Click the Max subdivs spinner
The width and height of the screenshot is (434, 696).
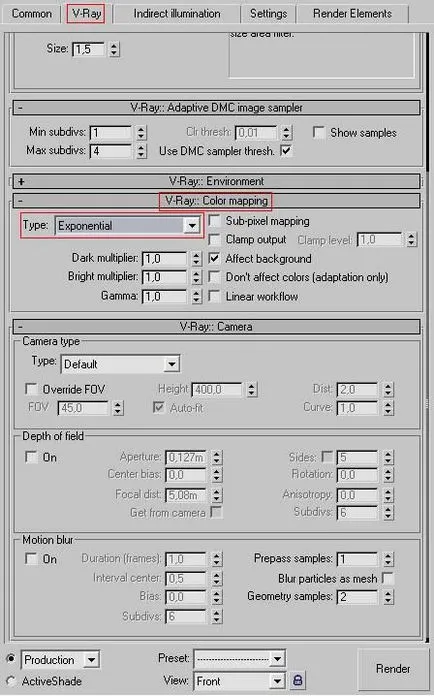(x=141, y=151)
